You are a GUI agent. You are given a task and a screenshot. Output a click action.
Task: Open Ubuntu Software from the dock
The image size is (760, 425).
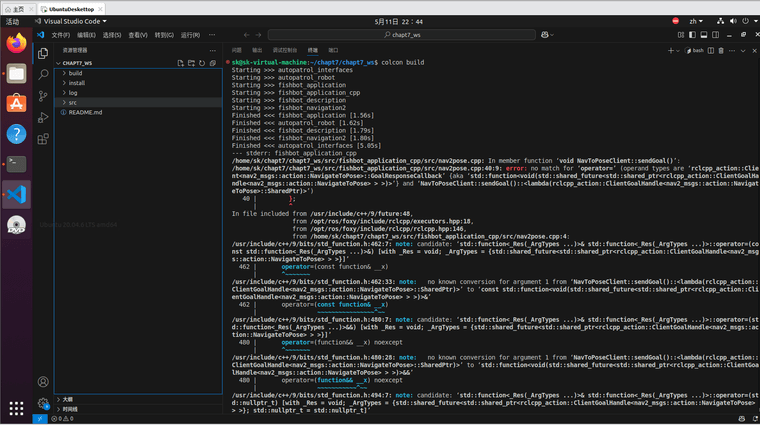(16, 104)
